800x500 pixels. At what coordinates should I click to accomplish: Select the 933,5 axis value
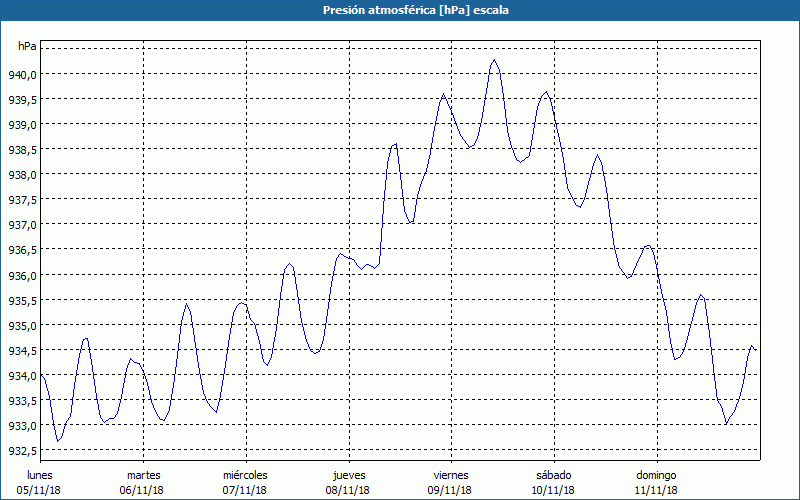coord(22,402)
